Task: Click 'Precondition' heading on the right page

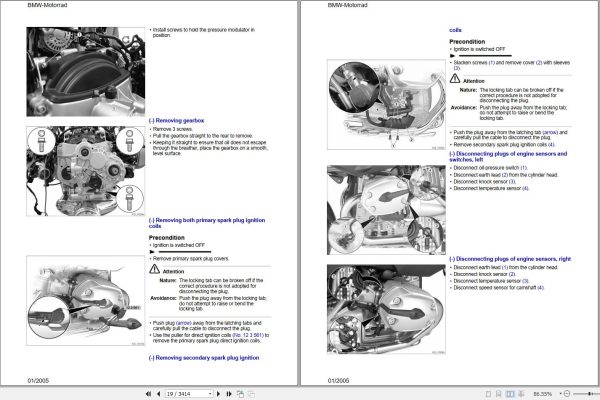Action: pyautogui.click(x=467, y=42)
